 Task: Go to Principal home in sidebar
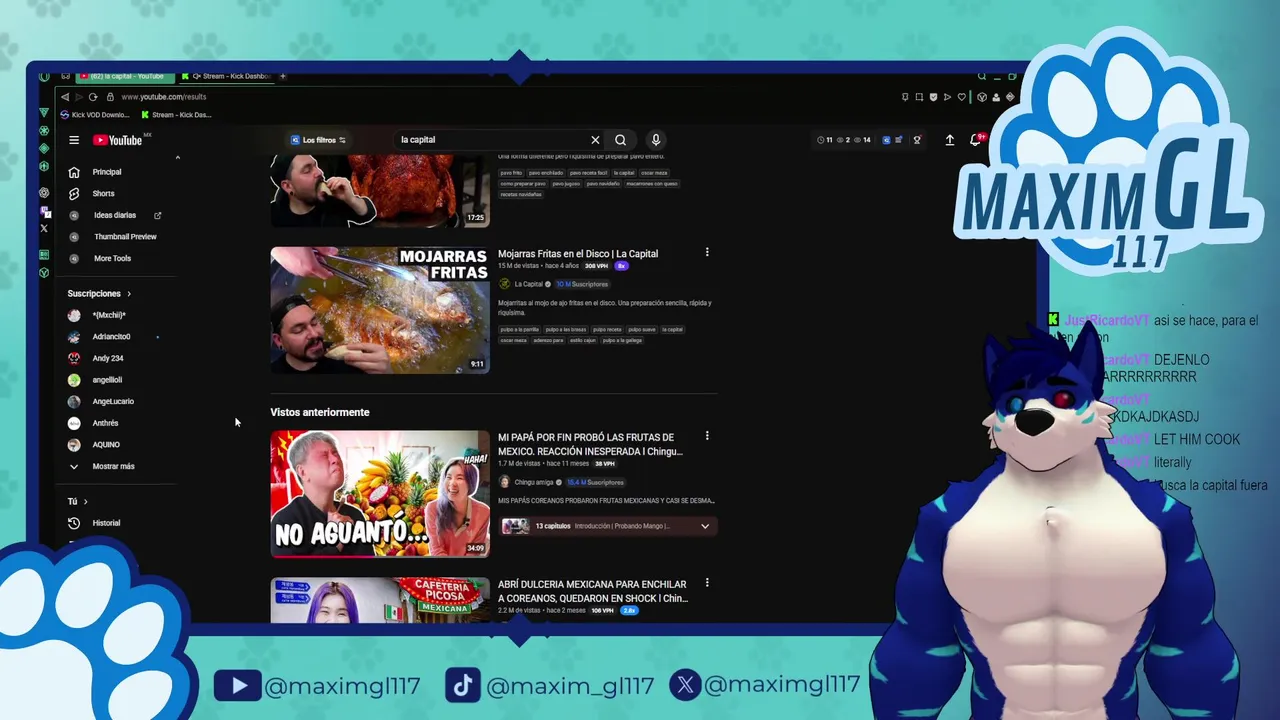106,172
